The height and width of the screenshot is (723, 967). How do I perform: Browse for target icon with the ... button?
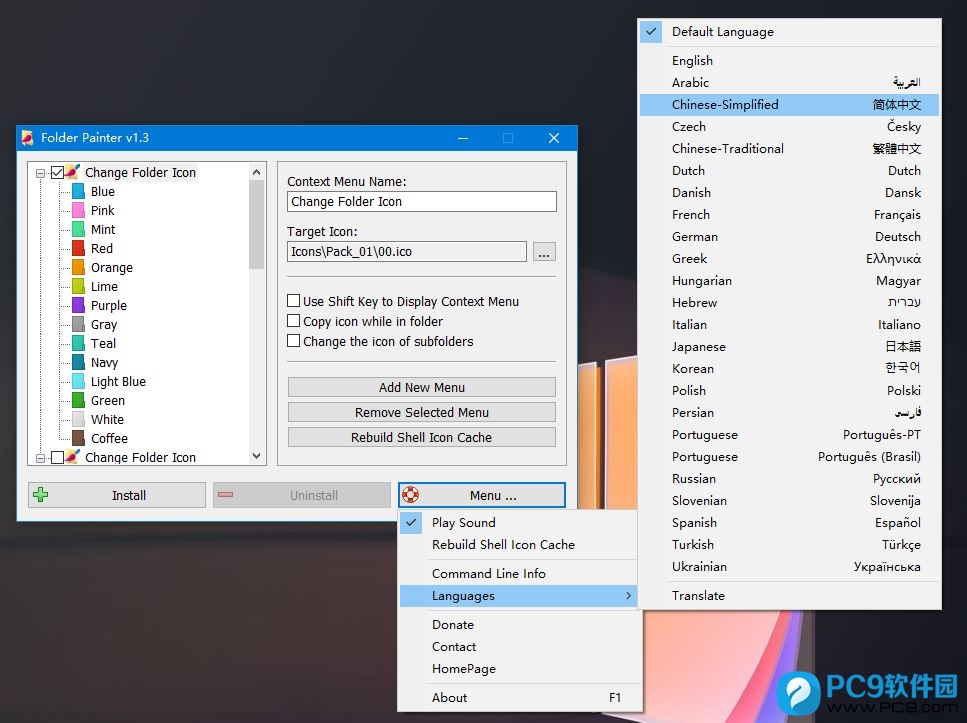pos(544,252)
